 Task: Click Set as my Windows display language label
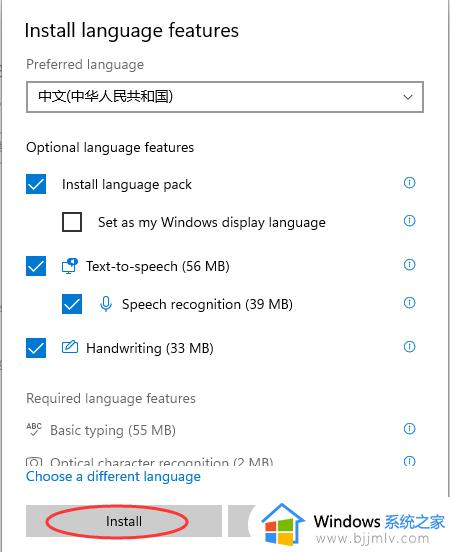point(212,222)
